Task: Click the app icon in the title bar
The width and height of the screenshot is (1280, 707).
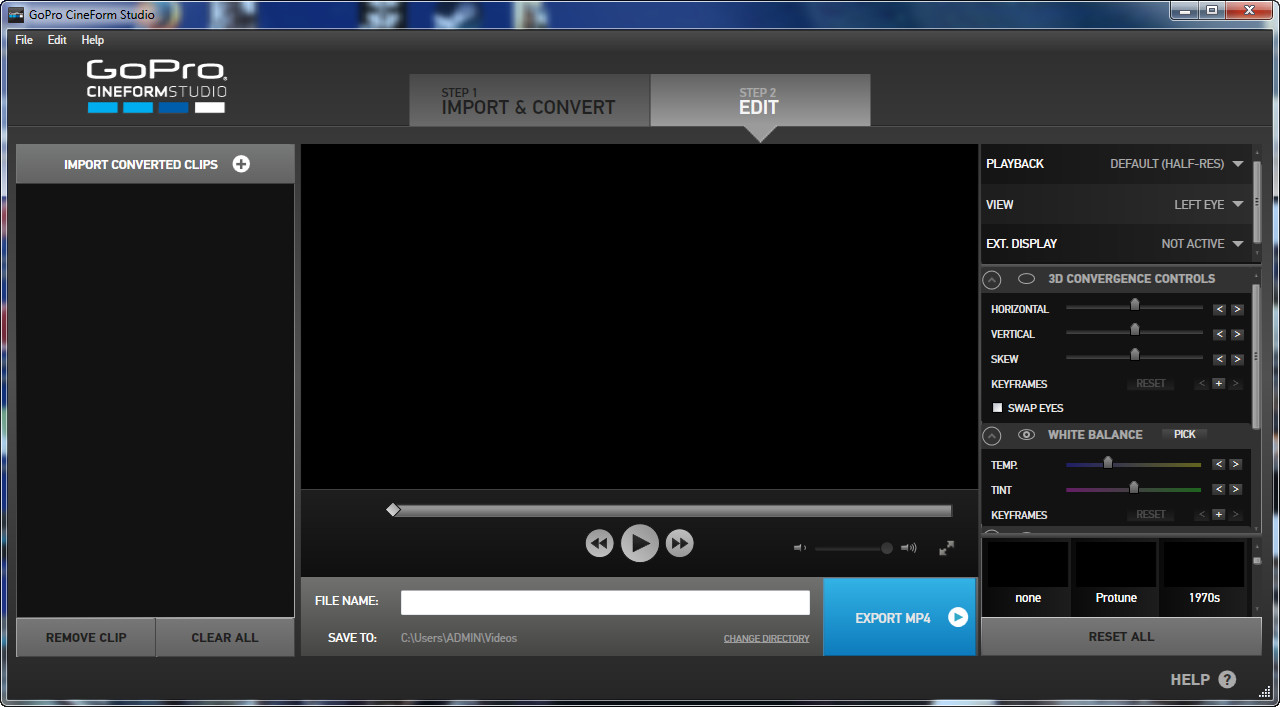Action: [16, 14]
